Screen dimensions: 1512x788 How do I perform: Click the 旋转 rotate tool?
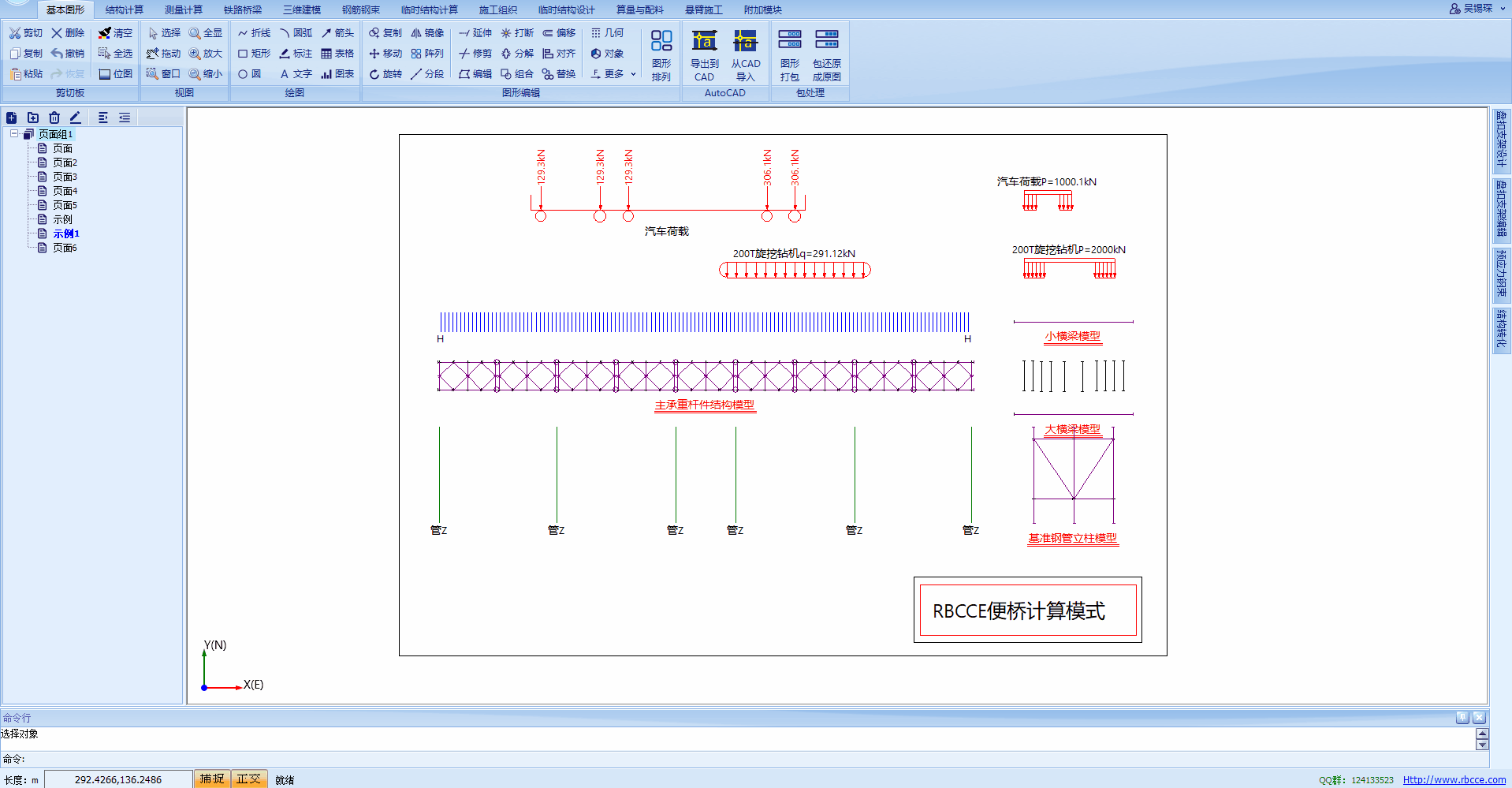pos(385,74)
